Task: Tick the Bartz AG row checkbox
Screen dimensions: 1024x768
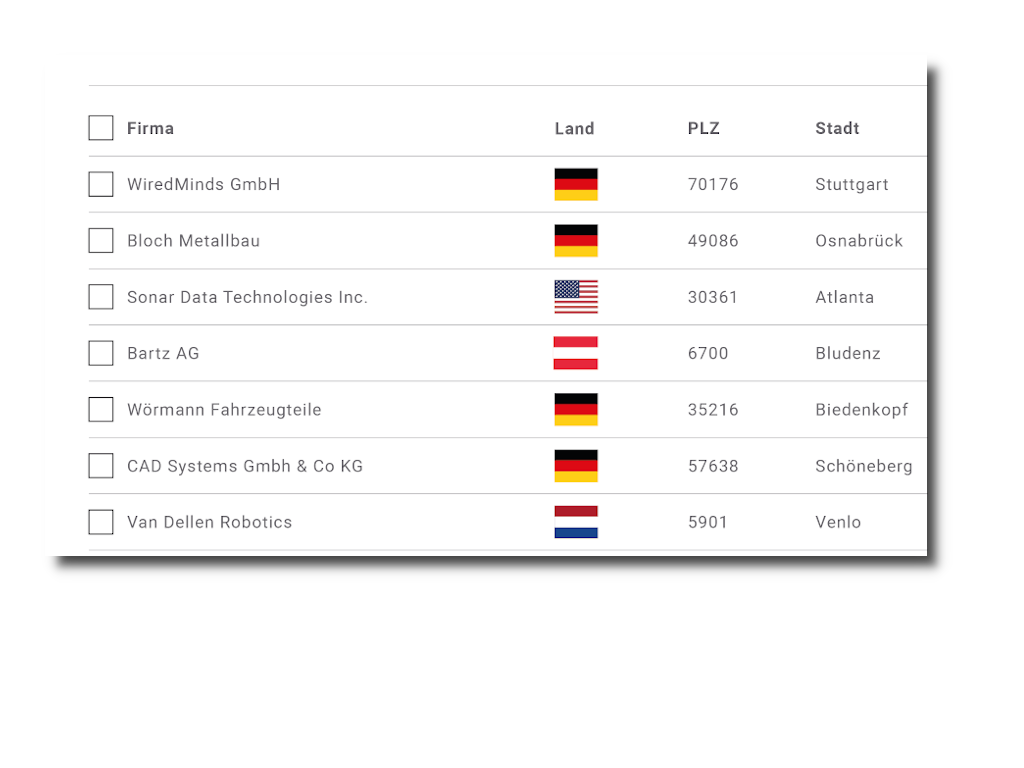Action: 101,353
